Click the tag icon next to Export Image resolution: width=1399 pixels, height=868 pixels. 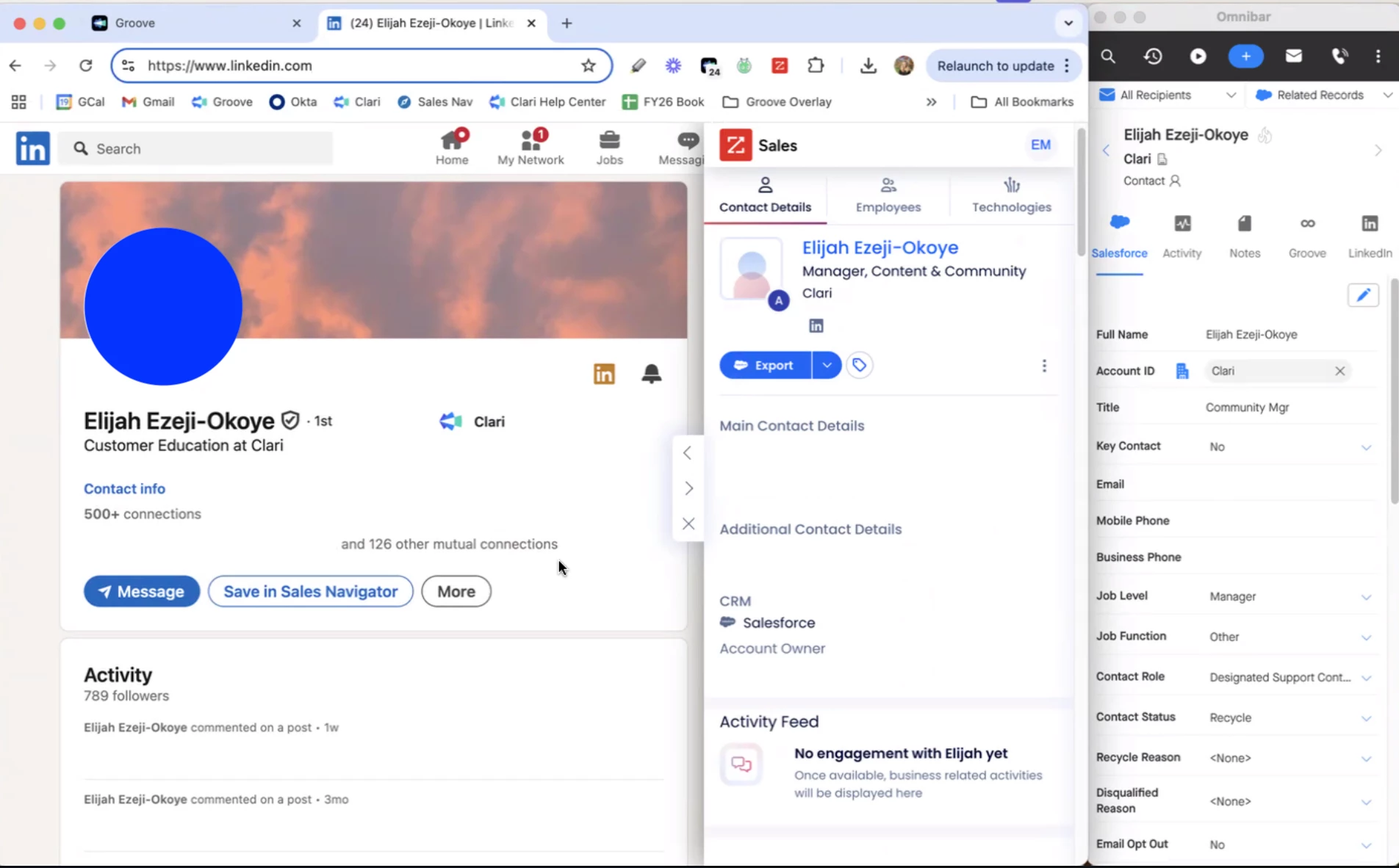point(859,365)
